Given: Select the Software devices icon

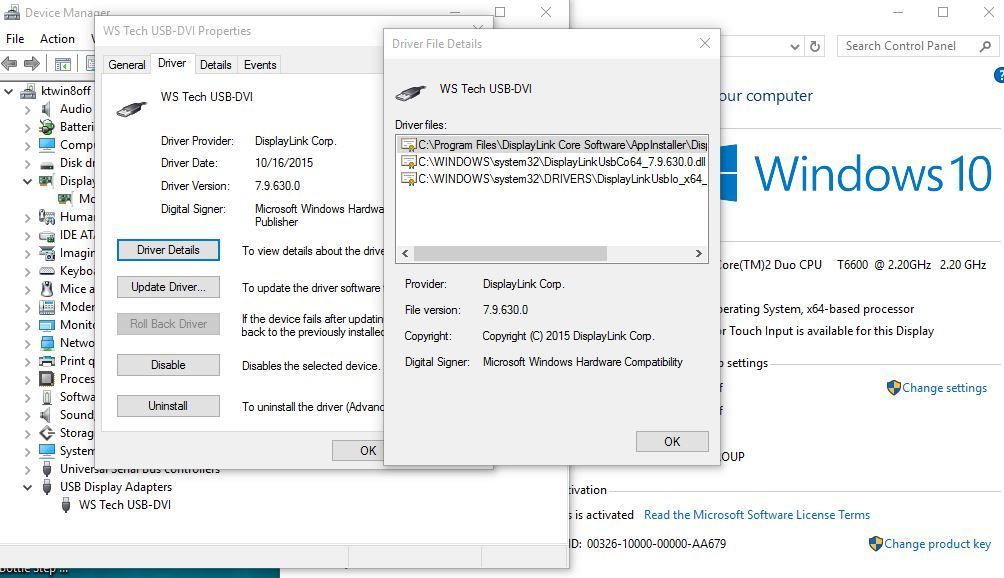Looking at the screenshot, I should click(x=47, y=397).
